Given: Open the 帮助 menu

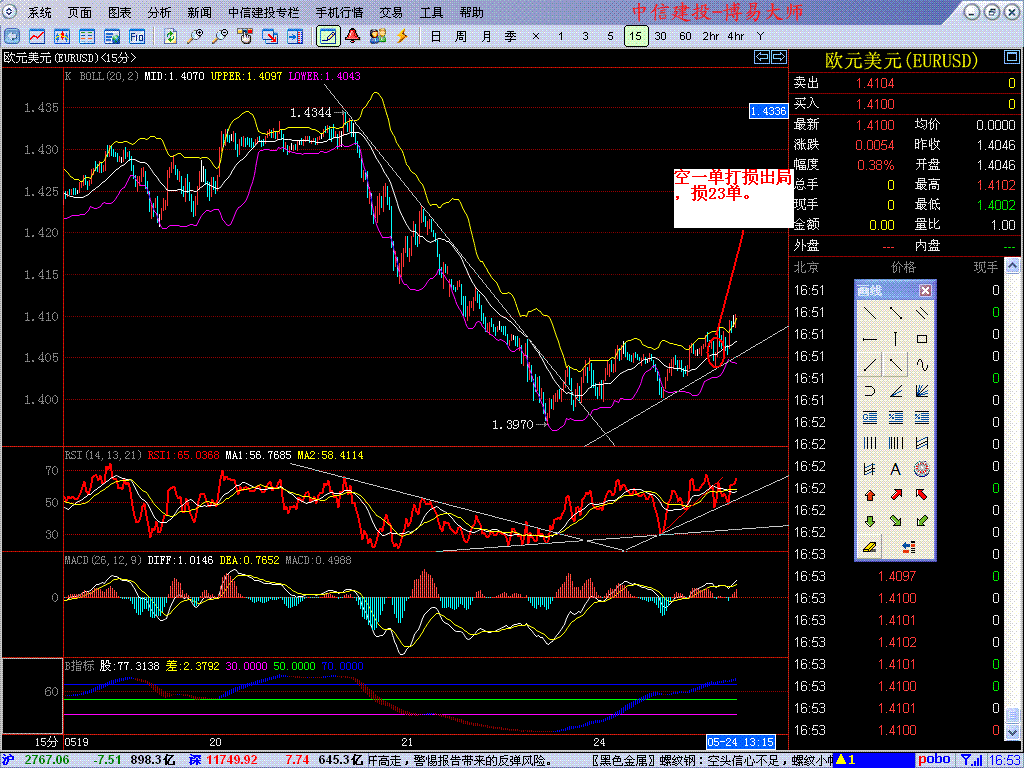Looking at the screenshot, I should [472, 12].
